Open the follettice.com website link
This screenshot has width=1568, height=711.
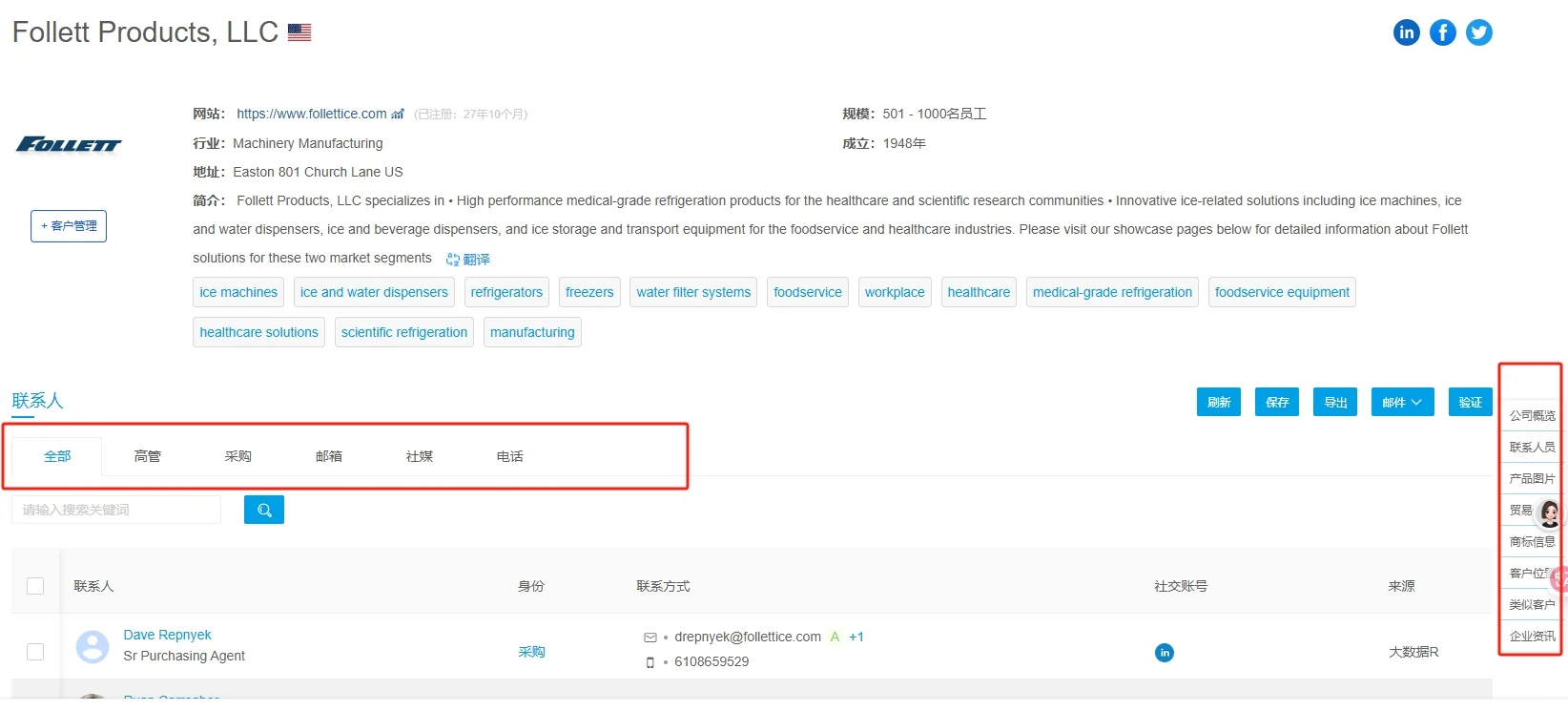312,114
